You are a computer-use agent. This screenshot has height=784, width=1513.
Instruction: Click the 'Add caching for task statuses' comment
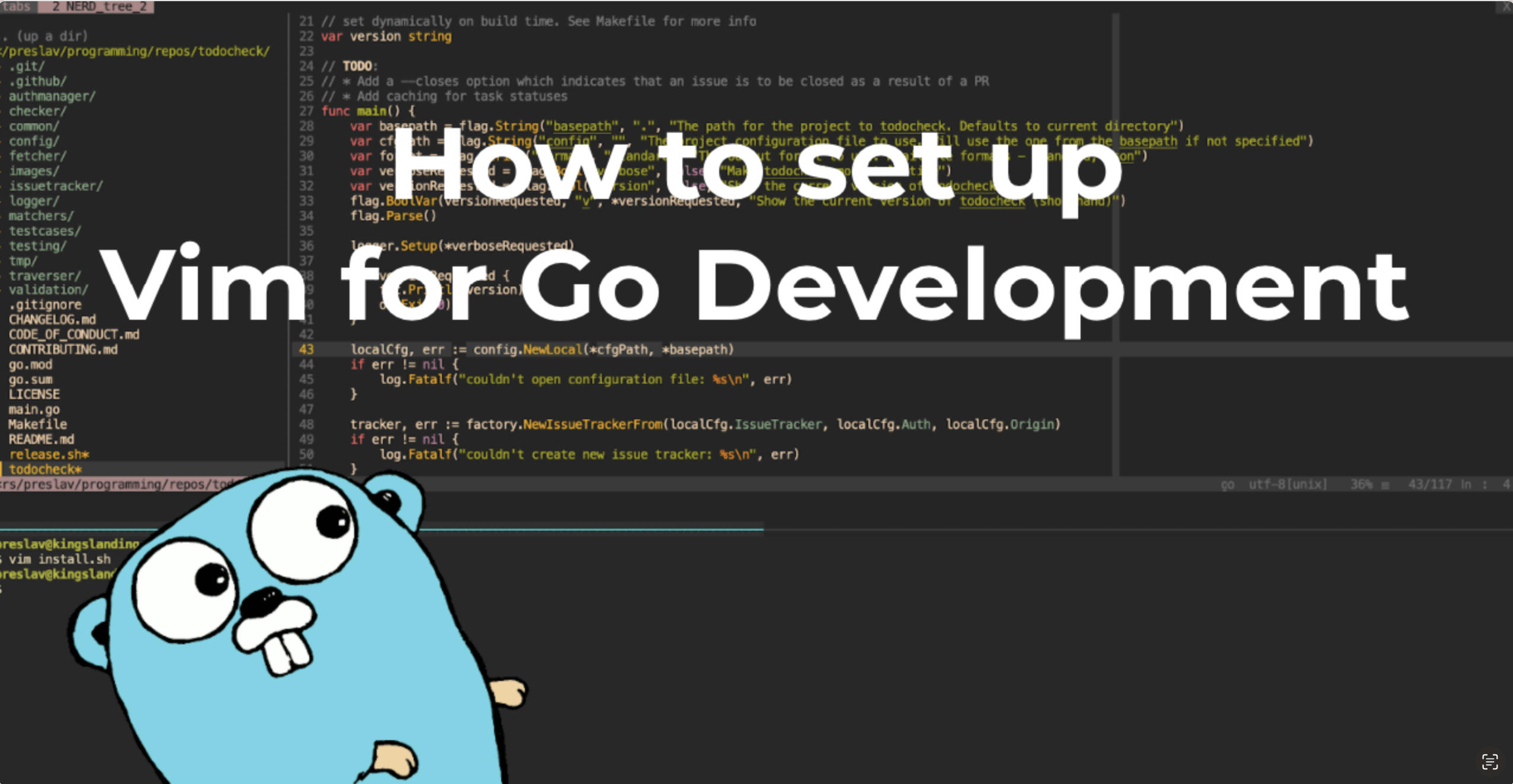click(x=444, y=97)
